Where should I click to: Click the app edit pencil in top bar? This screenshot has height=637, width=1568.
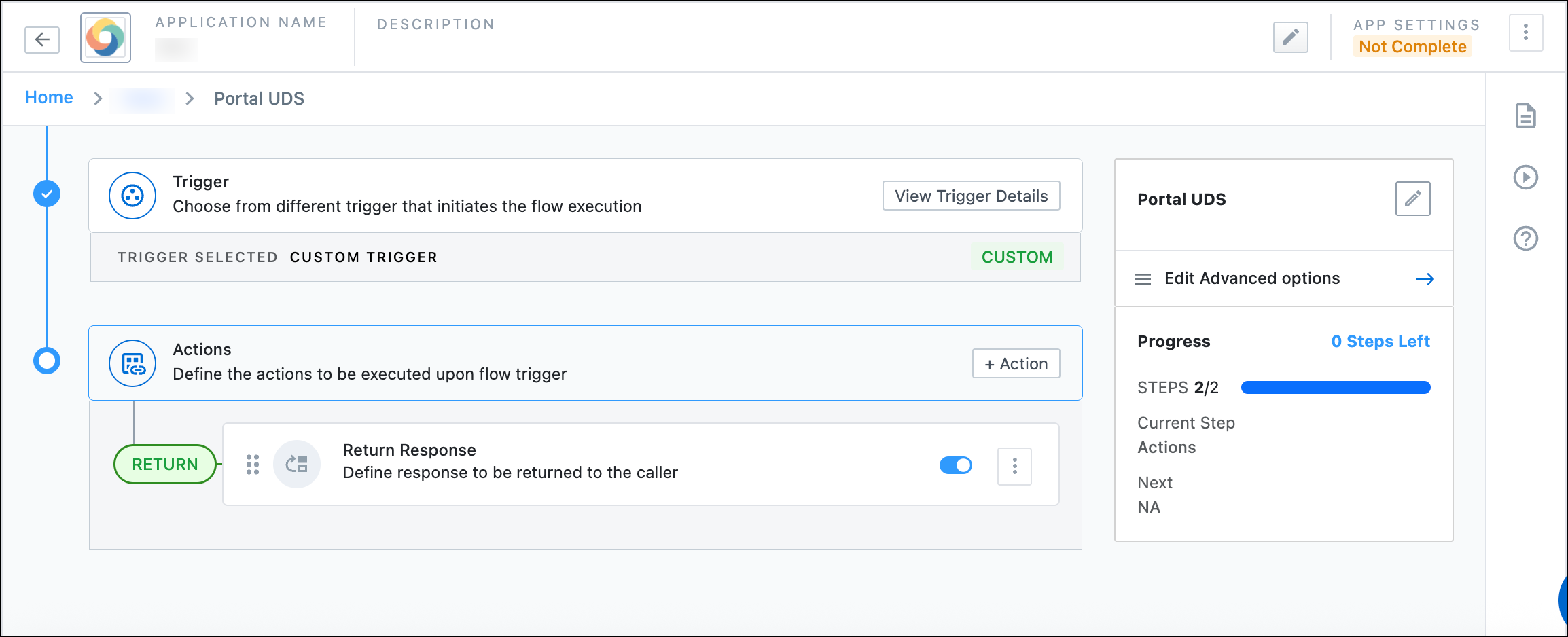[x=1290, y=37]
